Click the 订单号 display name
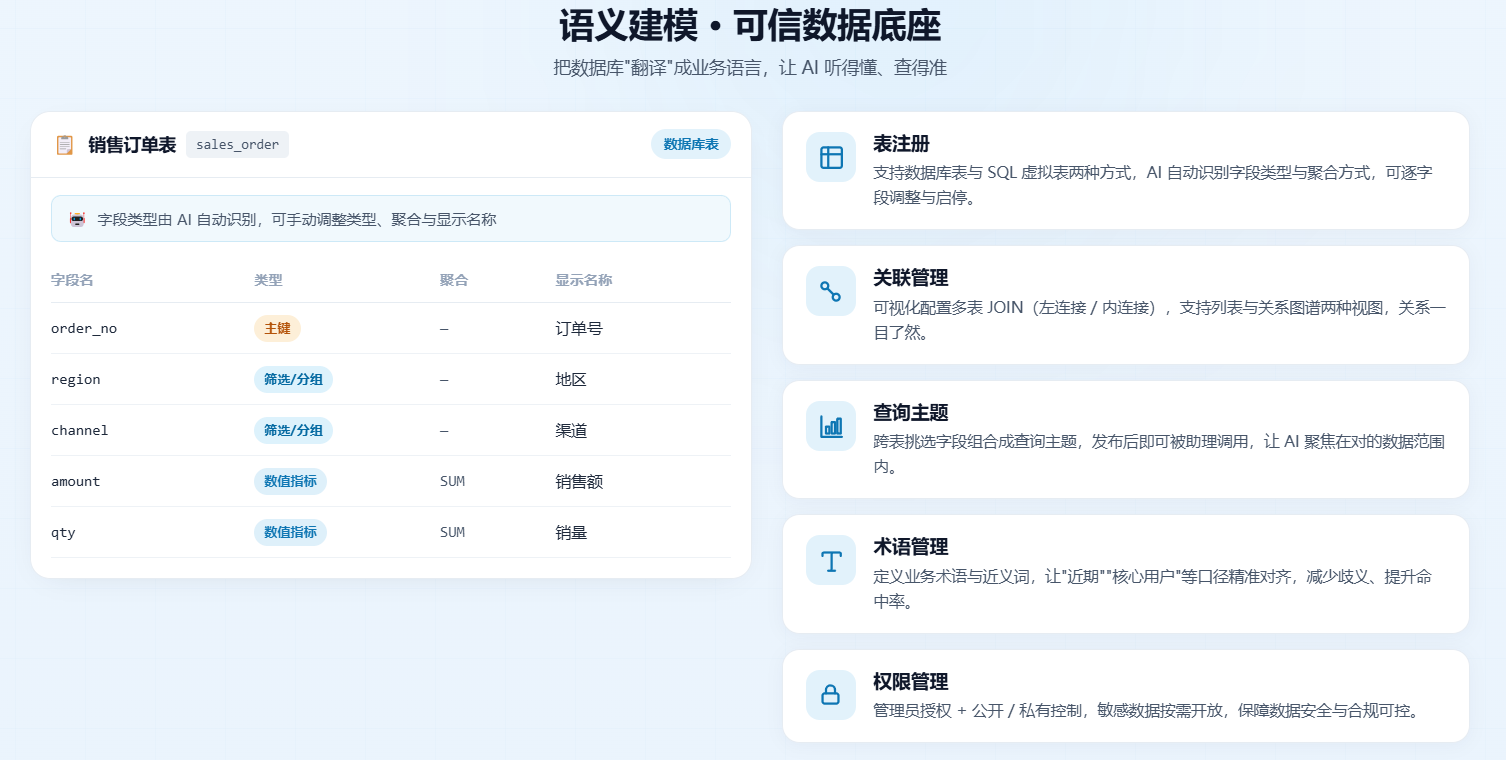Screen dimensions: 1506x760 [579, 328]
